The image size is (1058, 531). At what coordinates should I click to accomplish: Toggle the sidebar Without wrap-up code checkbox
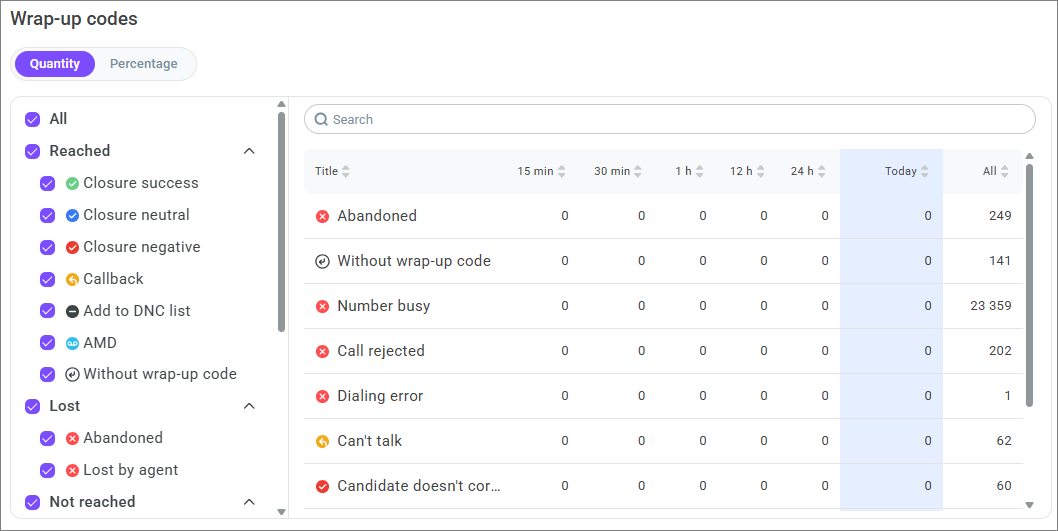(x=47, y=374)
